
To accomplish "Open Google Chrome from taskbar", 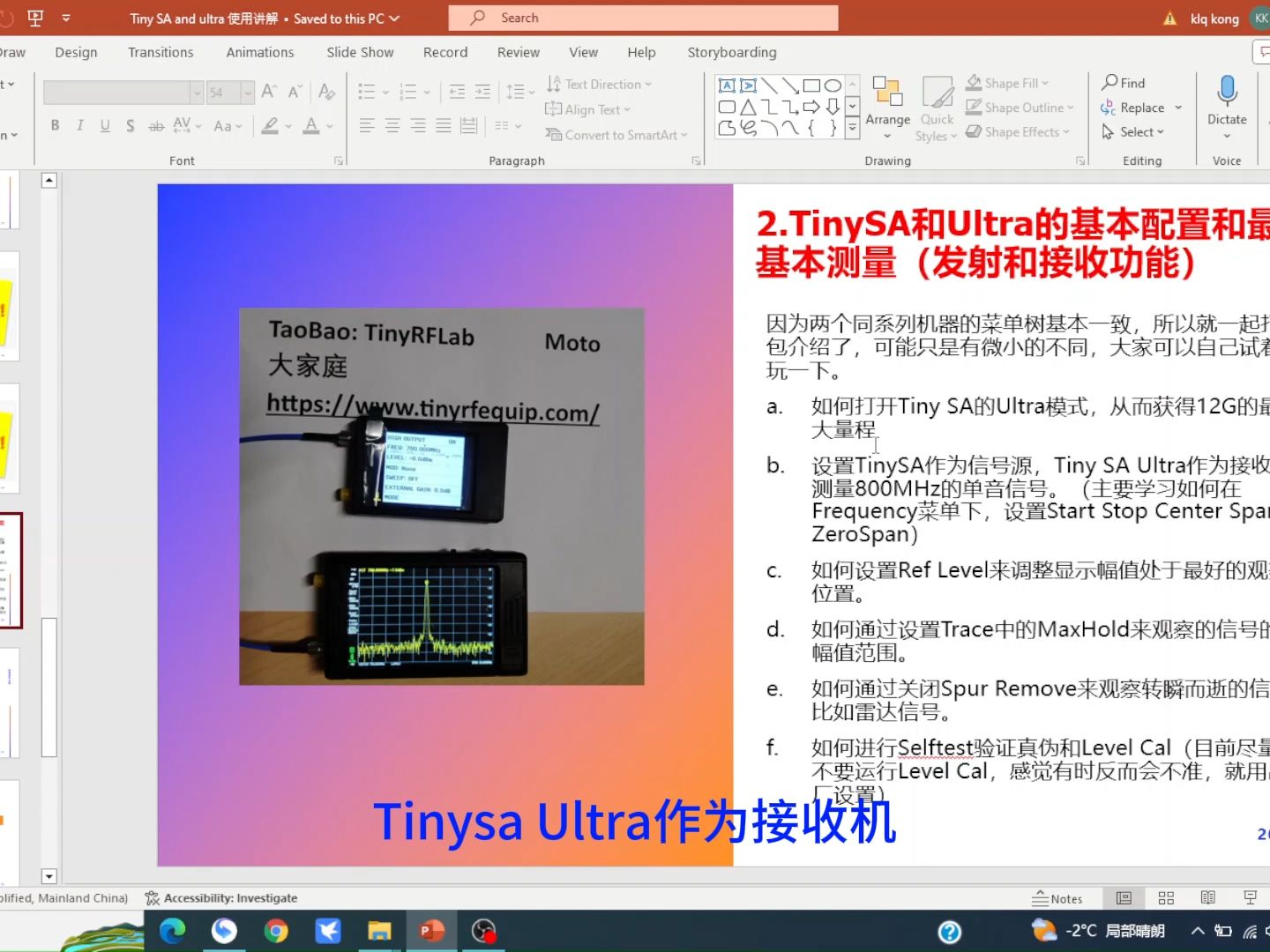I will pyautogui.click(x=276, y=931).
